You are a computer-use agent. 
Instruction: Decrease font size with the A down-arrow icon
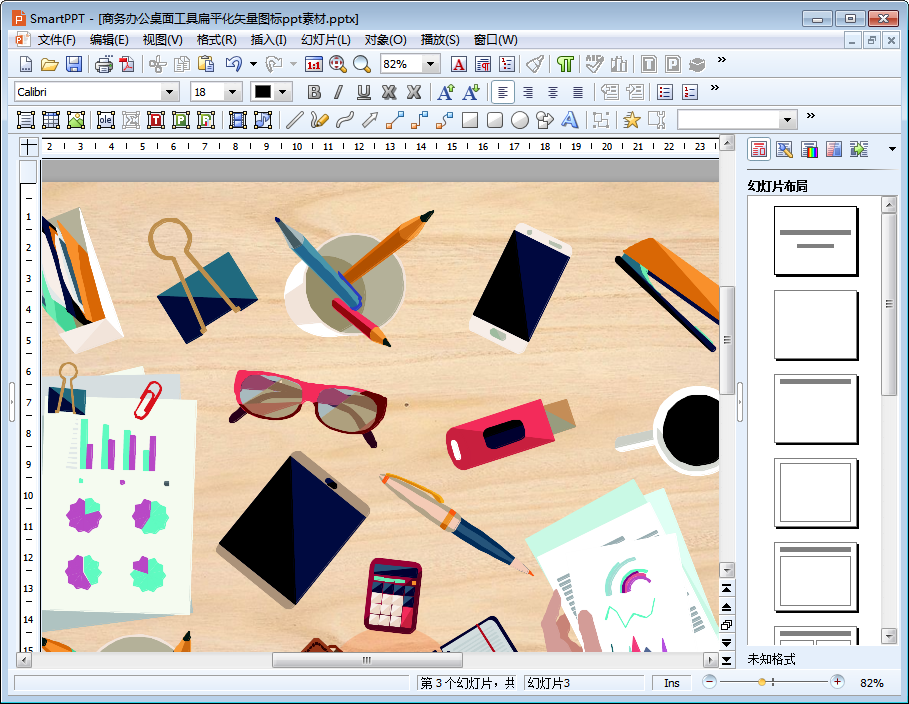click(471, 92)
